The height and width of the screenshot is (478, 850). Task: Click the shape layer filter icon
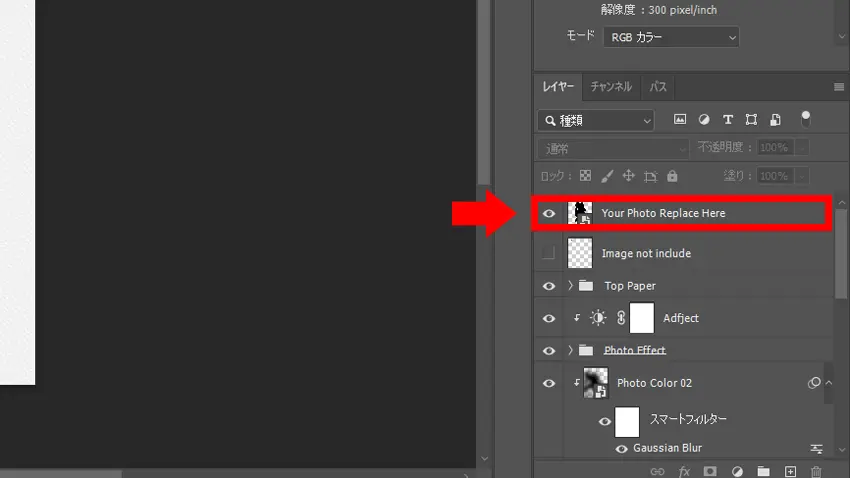click(751, 119)
